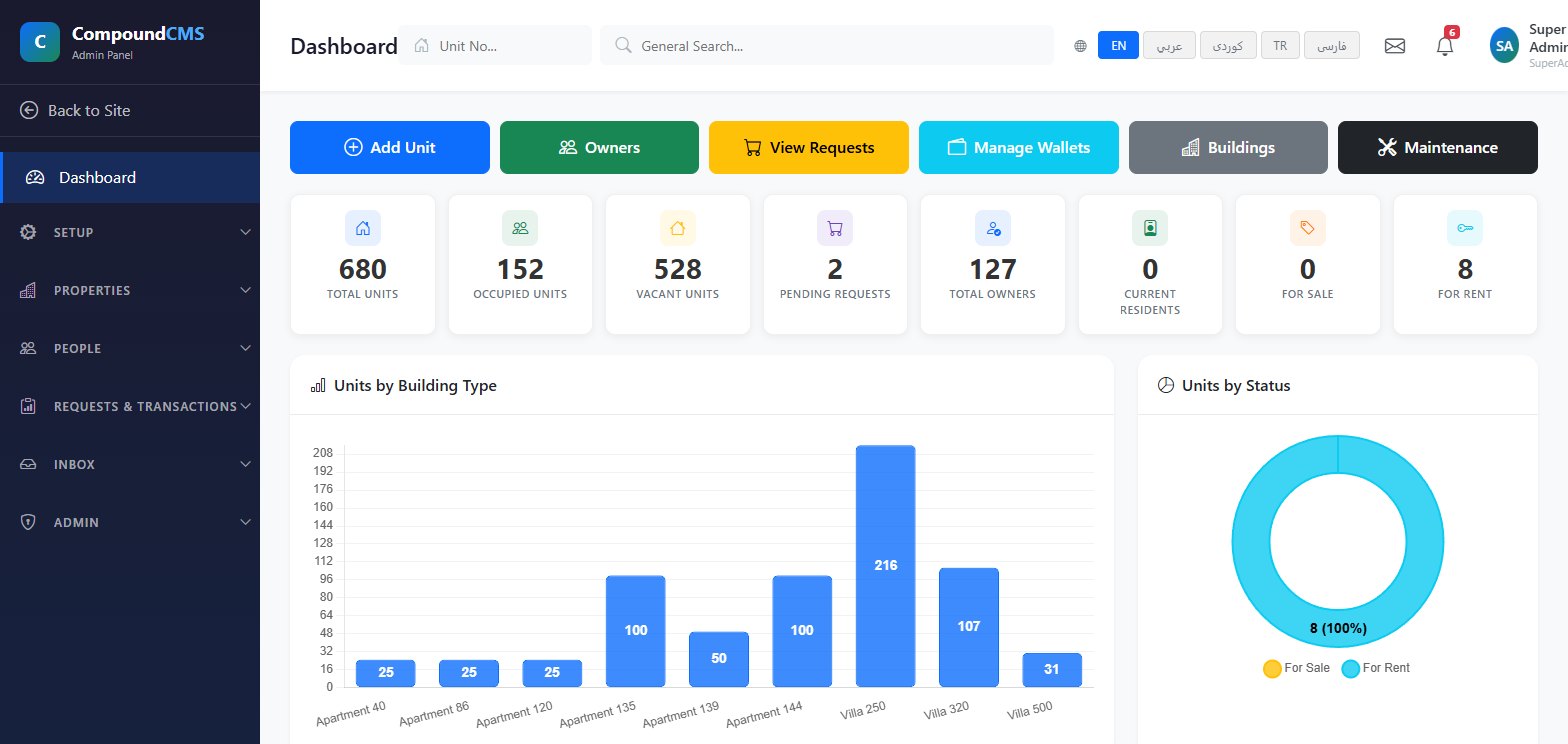This screenshot has width=1568, height=744.
Task: Expand the PROPERTIES sidebar section
Action: pos(130,290)
